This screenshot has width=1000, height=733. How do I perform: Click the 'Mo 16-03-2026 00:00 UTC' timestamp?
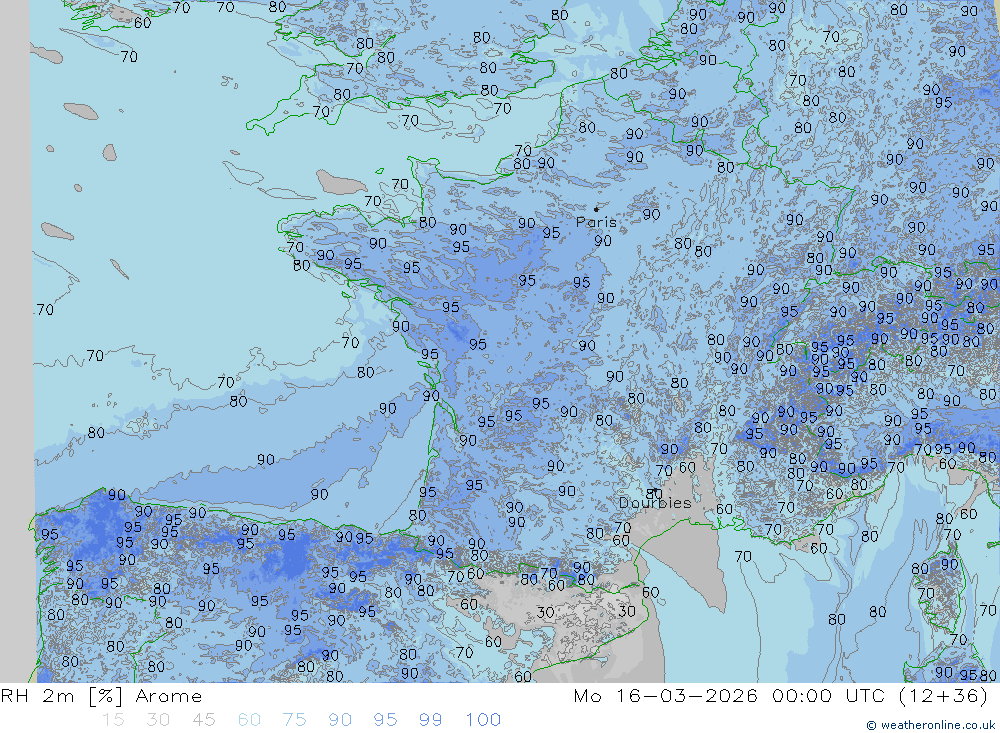pos(729,695)
